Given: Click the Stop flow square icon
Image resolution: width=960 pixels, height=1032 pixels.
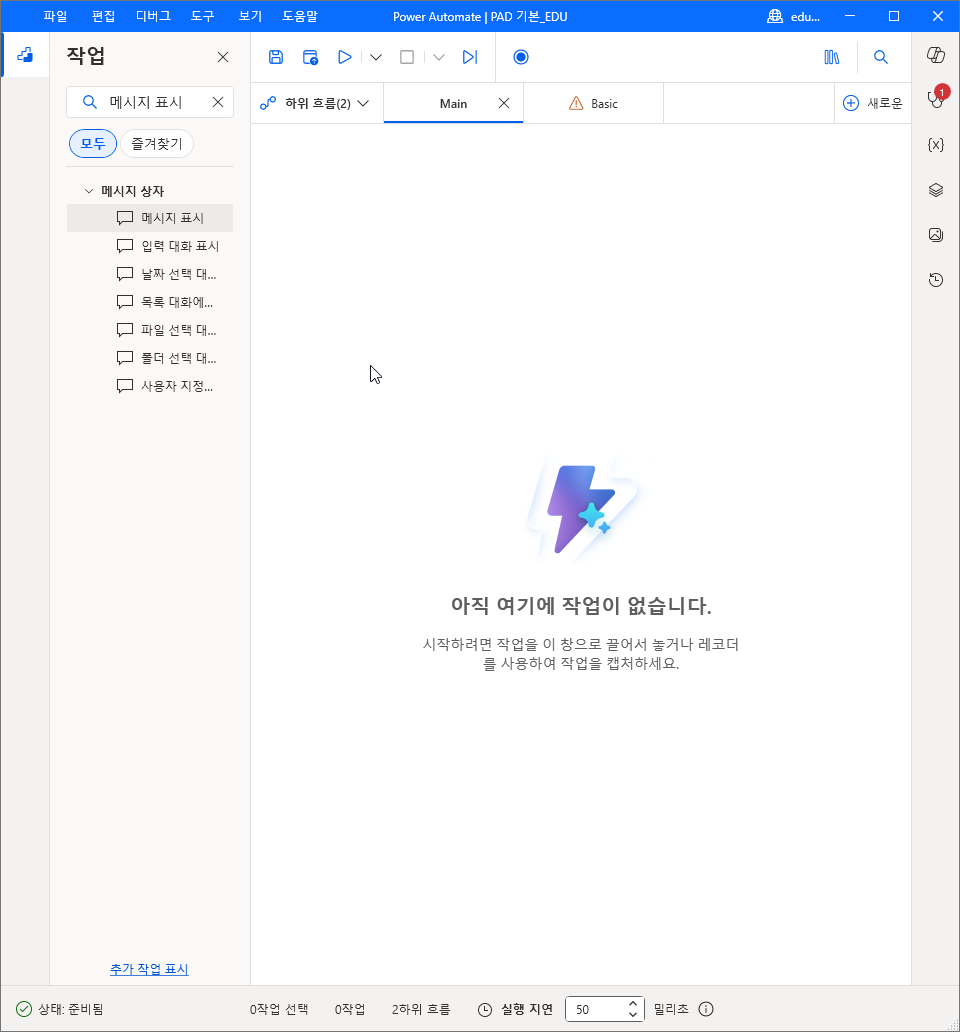Looking at the screenshot, I should click(x=407, y=57).
